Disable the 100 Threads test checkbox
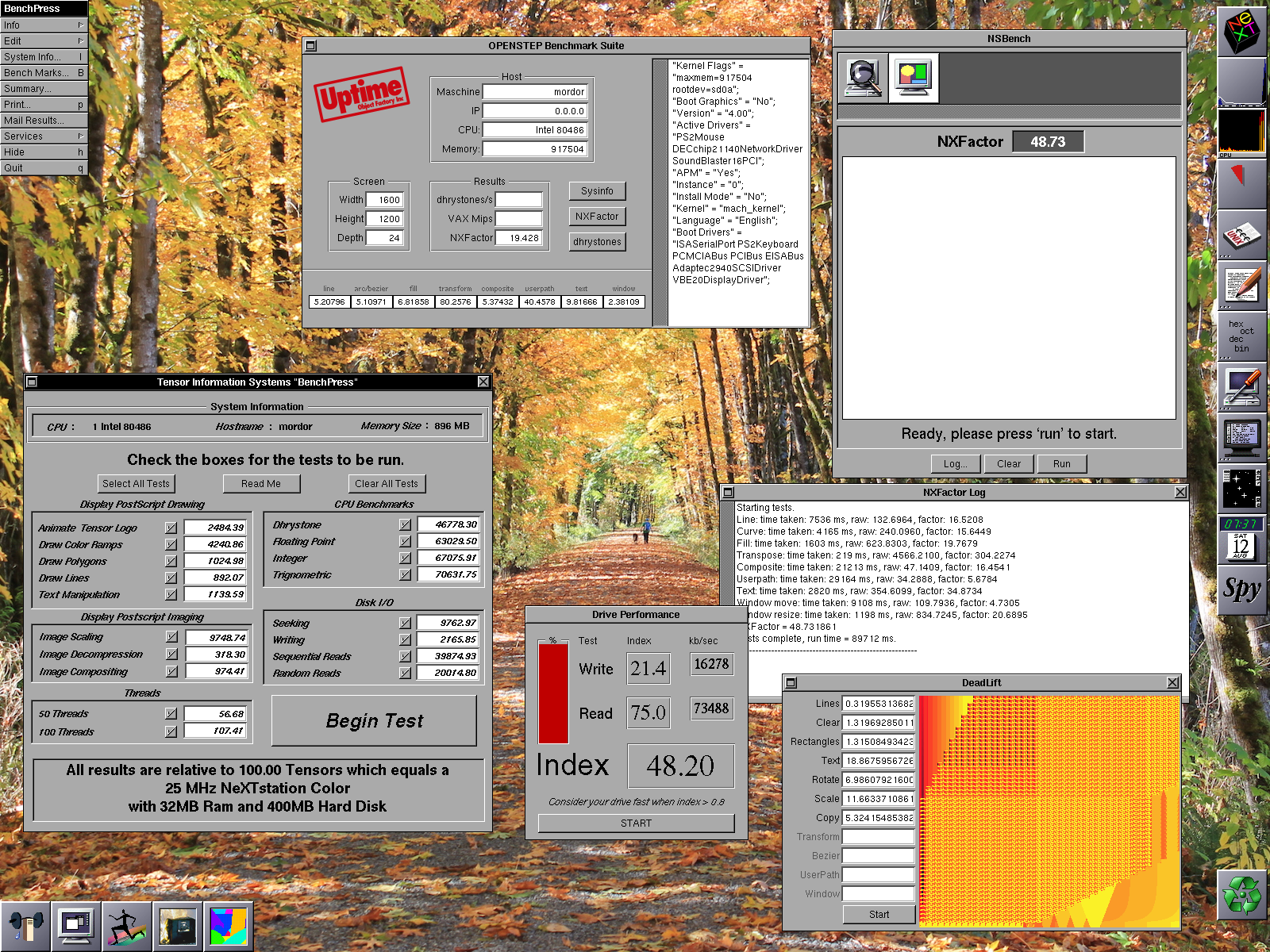Screen dimensions: 1270x952 coord(171,731)
